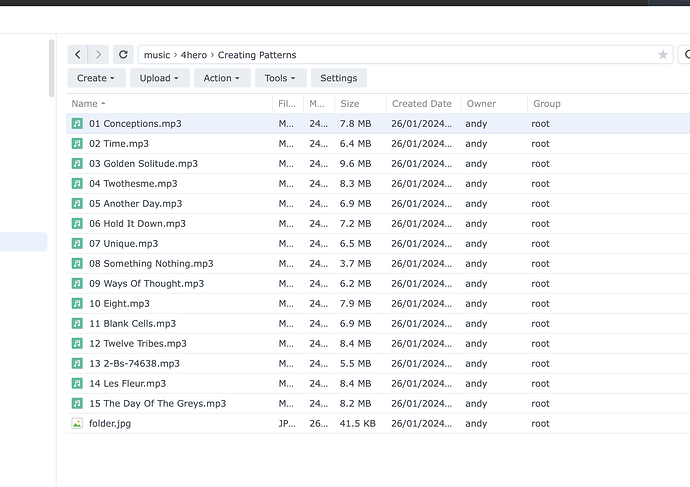
Task: Click music icon of 05 Another Day.mp3
Action: 77,204
